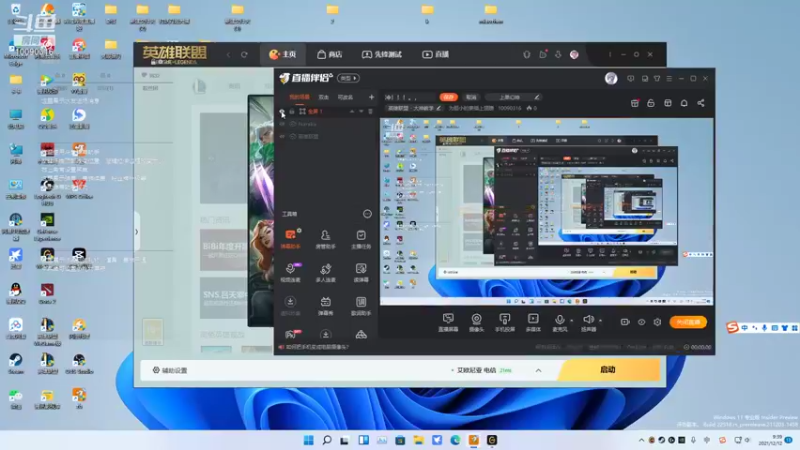Viewport: 800px width, 450px height.
Task: Toggle visibility of the second source row
Action: point(282,124)
